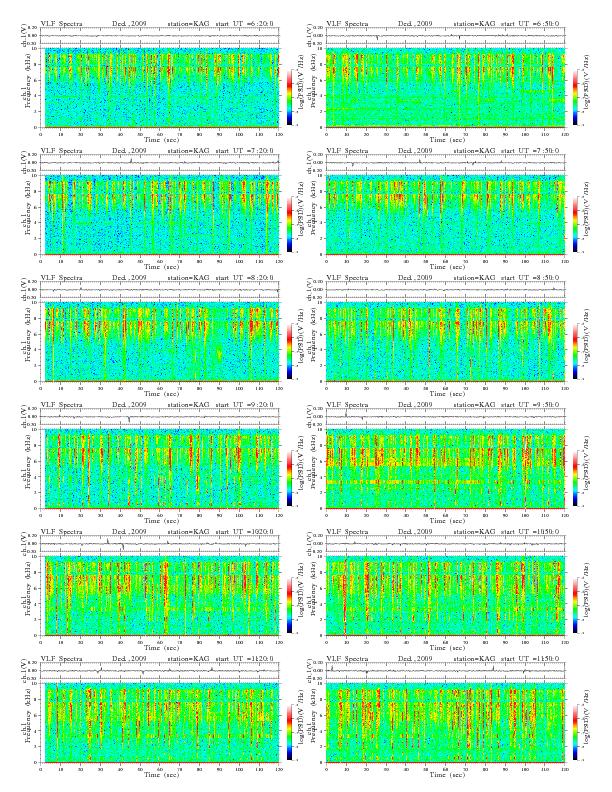The width and height of the screenshot is (612, 792).
Task: Select the color bar beside the 10:50 spectrogram
Action: coord(576,606)
